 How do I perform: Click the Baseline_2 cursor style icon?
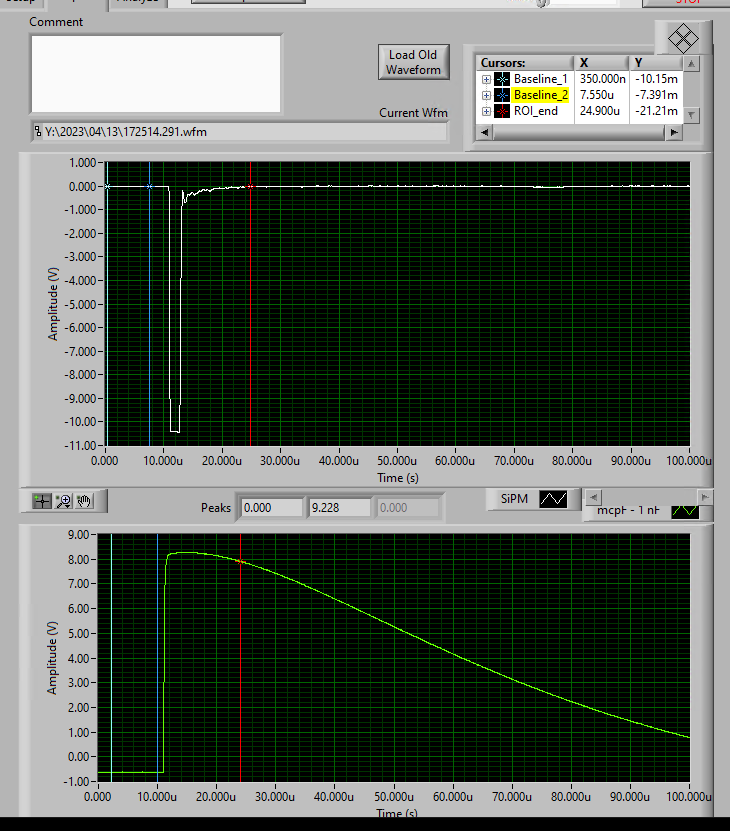(x=502, y=95)
